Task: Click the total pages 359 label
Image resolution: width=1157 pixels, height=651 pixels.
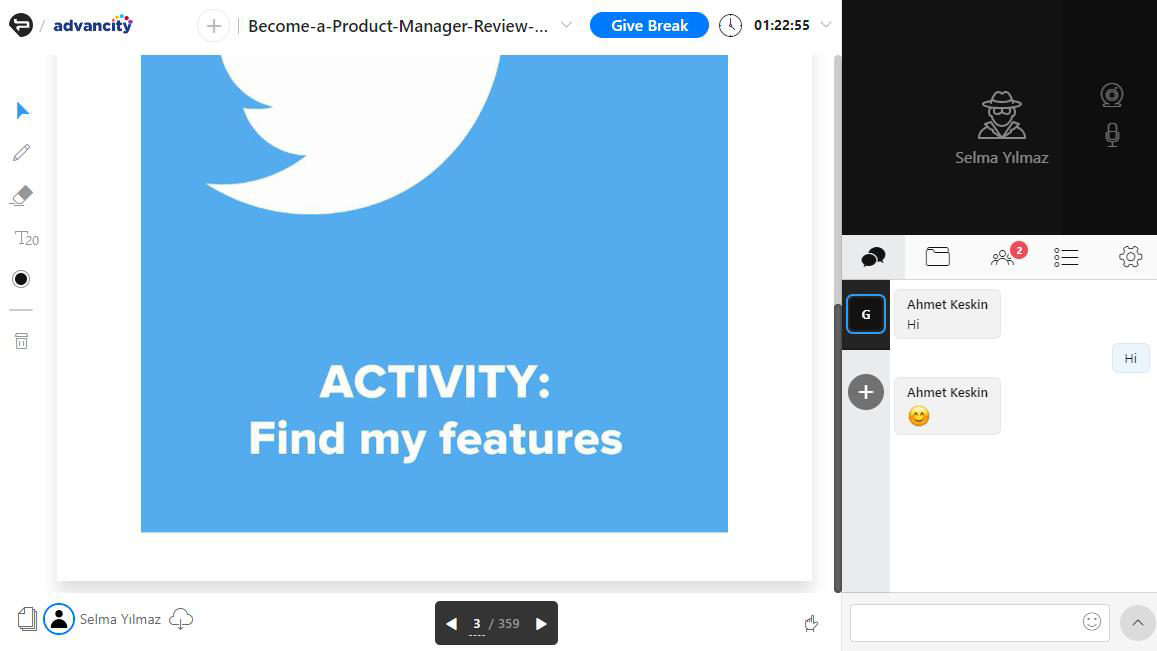Action: click(508, 624)
